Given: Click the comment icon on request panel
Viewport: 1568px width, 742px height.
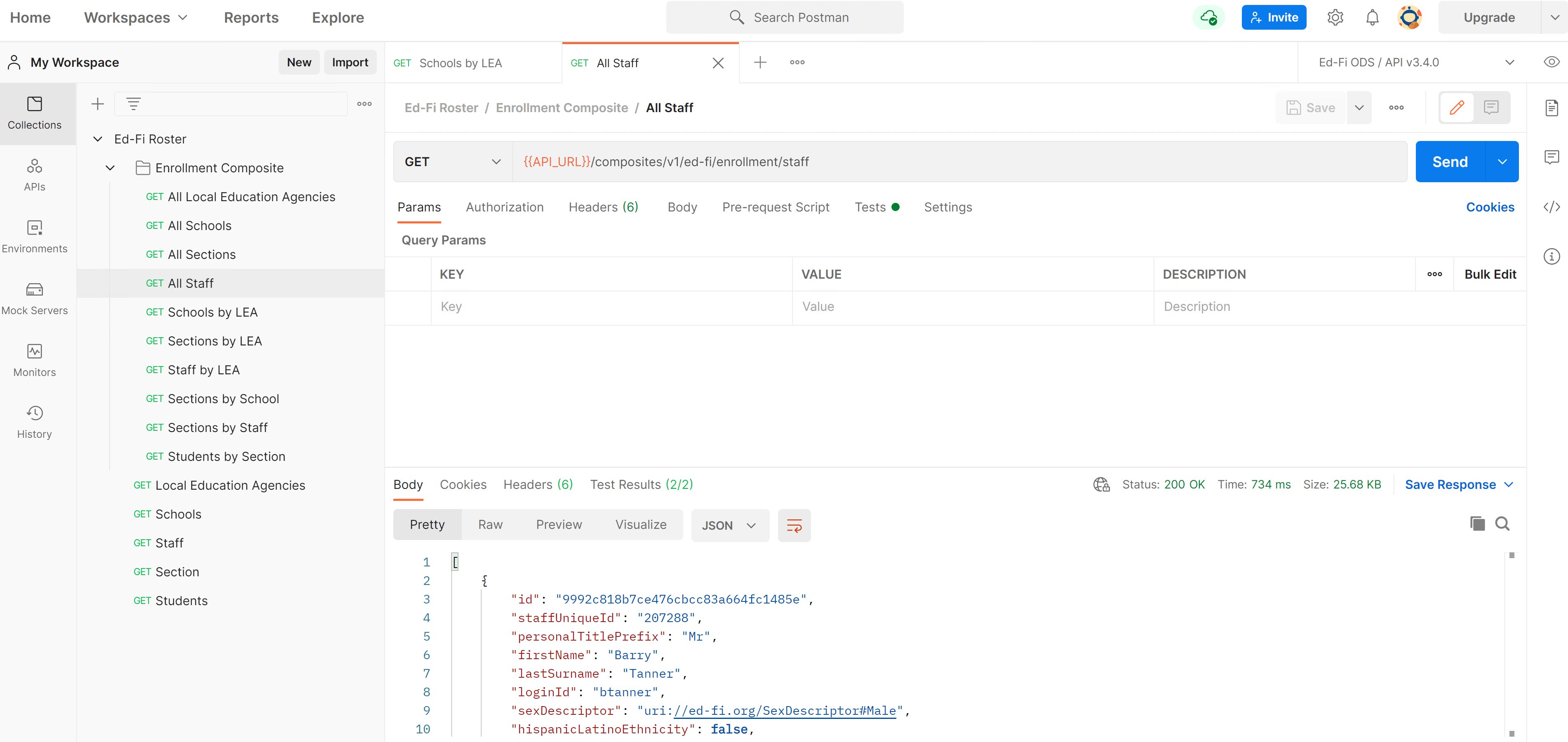Looking at the screenshot, I should (x=1493, y=107).
